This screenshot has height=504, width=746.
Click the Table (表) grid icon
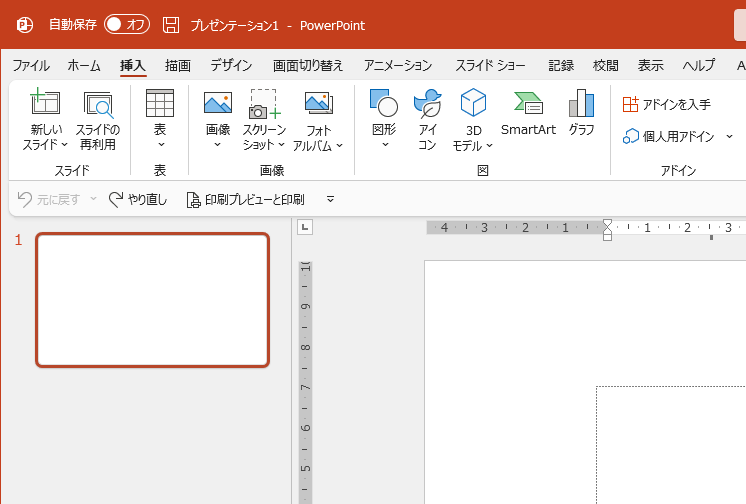pos(160,103)
